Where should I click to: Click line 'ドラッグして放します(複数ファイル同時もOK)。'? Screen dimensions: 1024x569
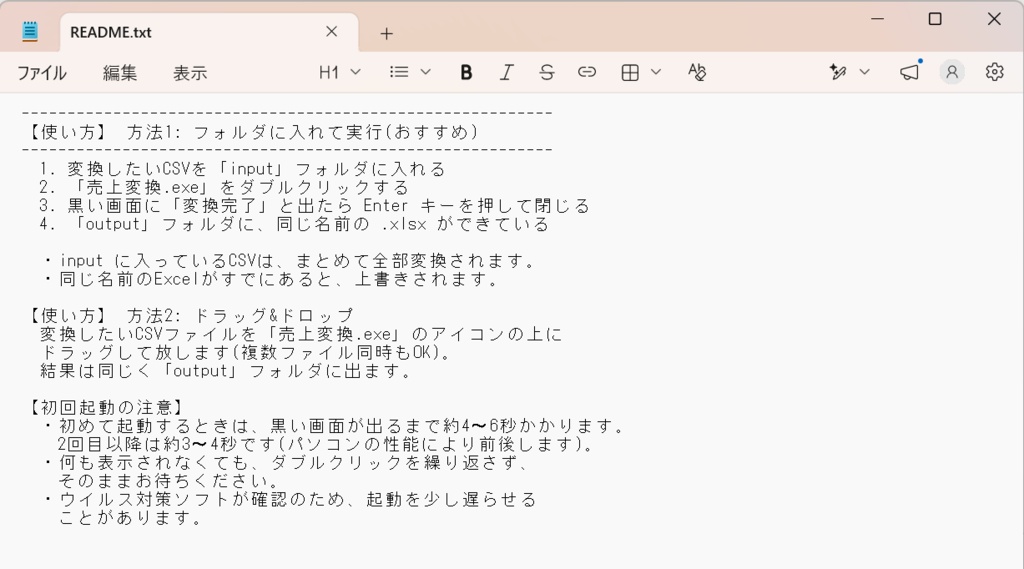point(246,352)
